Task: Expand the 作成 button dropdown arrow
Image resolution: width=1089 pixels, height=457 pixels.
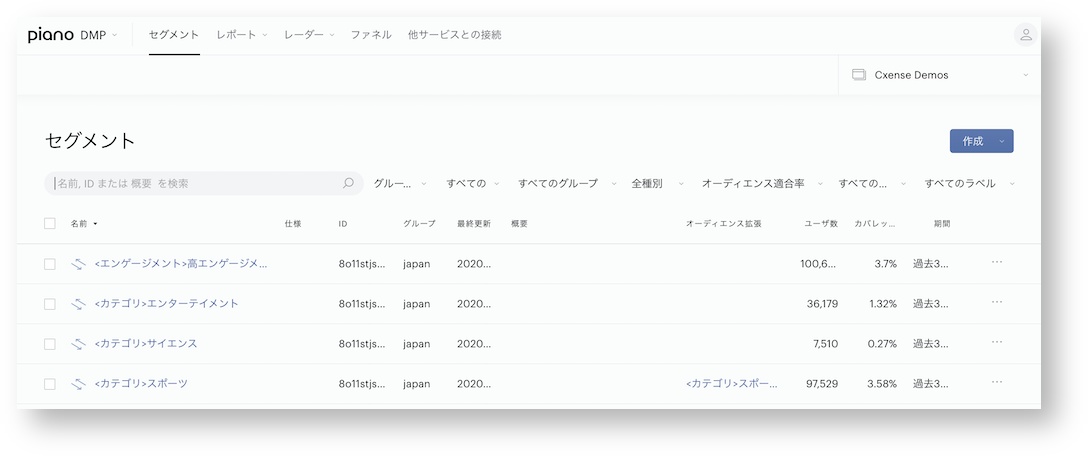Action: click(x=1001, y=141)
